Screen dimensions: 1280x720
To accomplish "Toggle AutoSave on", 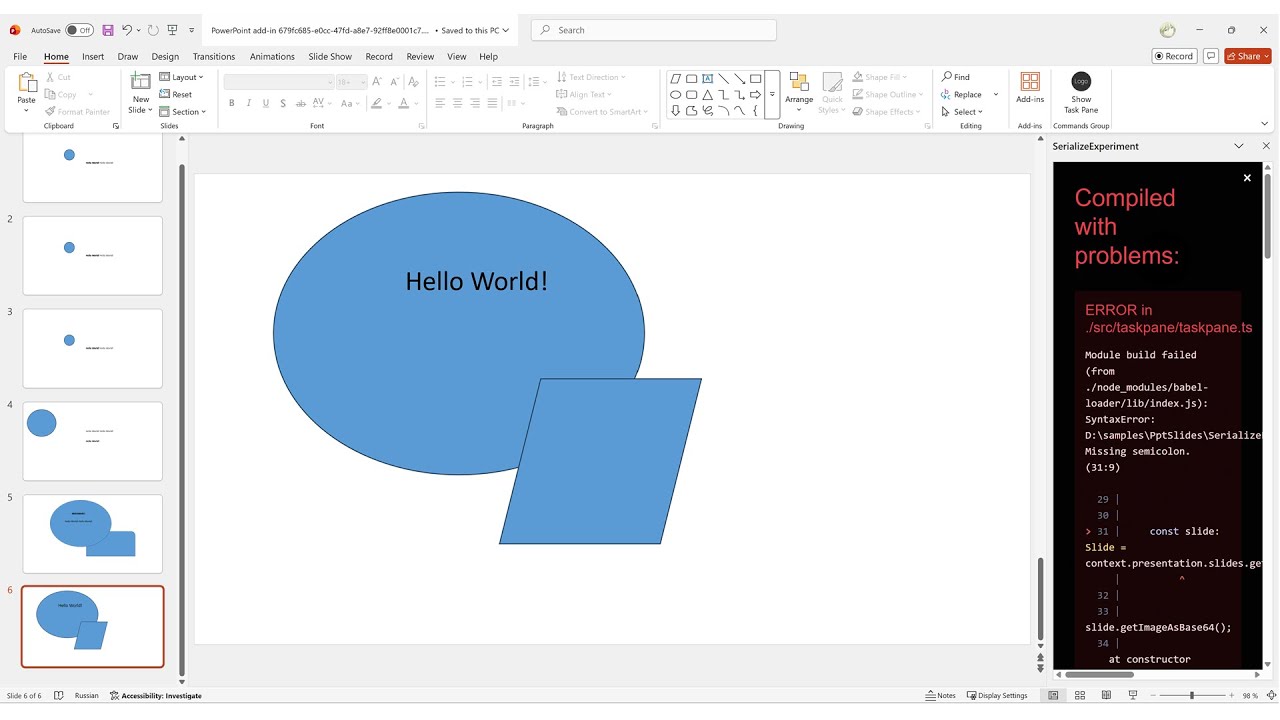I will coord(79,30).
